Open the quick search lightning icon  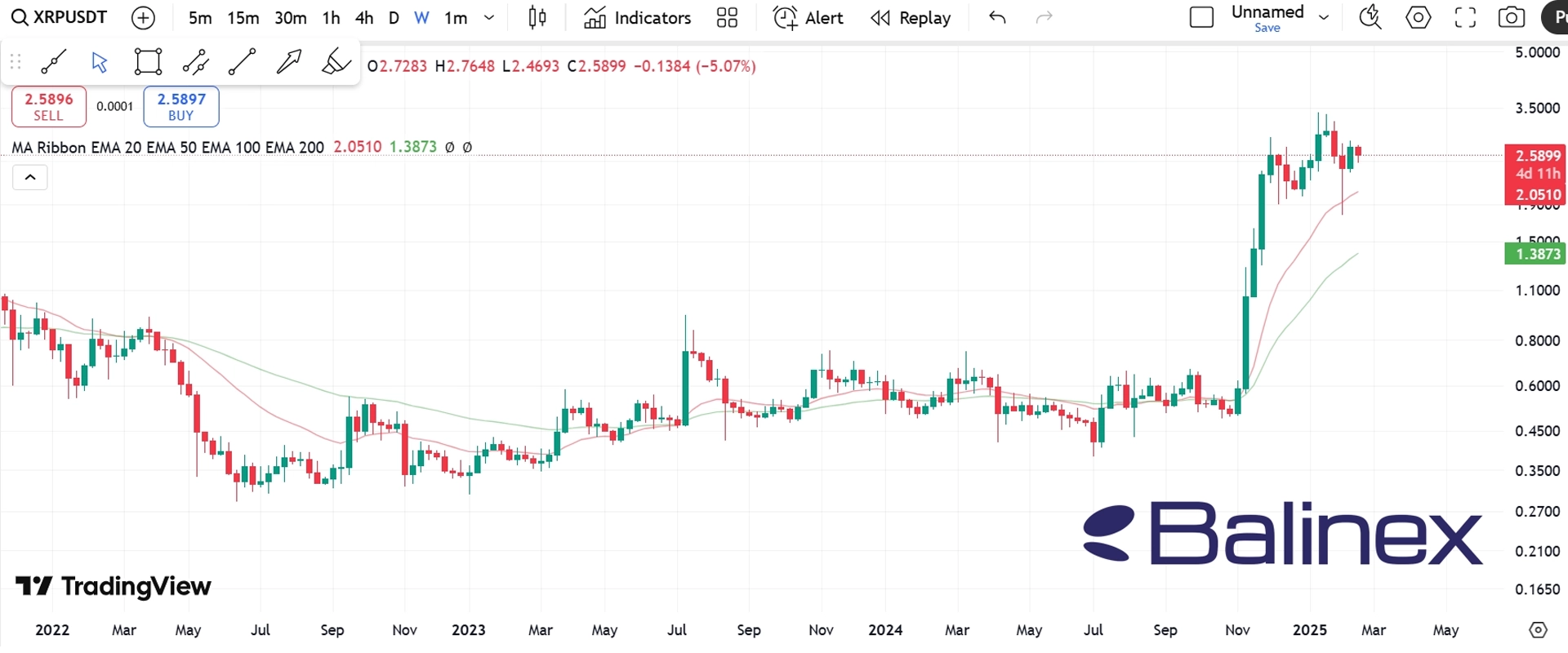click(1370, 17)
